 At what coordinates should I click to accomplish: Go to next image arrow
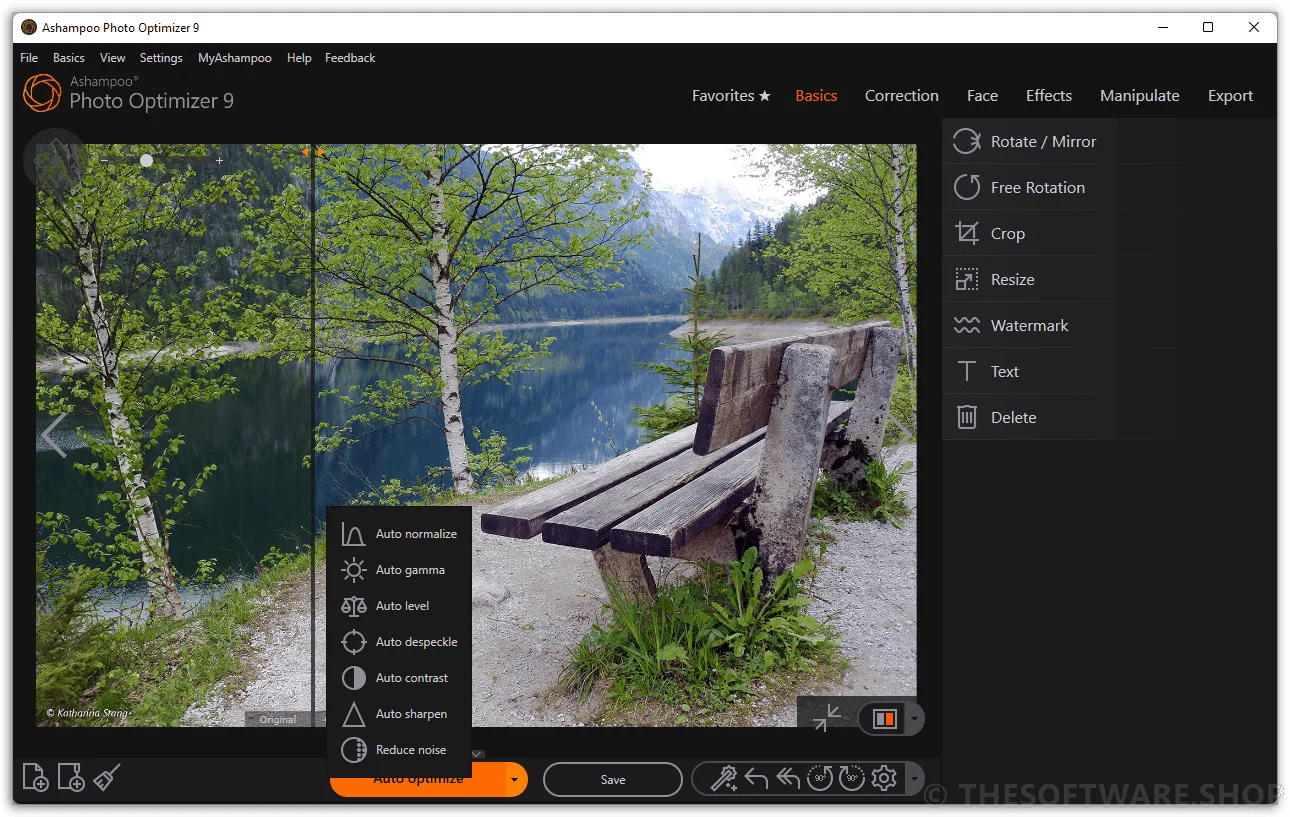[x=900, y=433]
